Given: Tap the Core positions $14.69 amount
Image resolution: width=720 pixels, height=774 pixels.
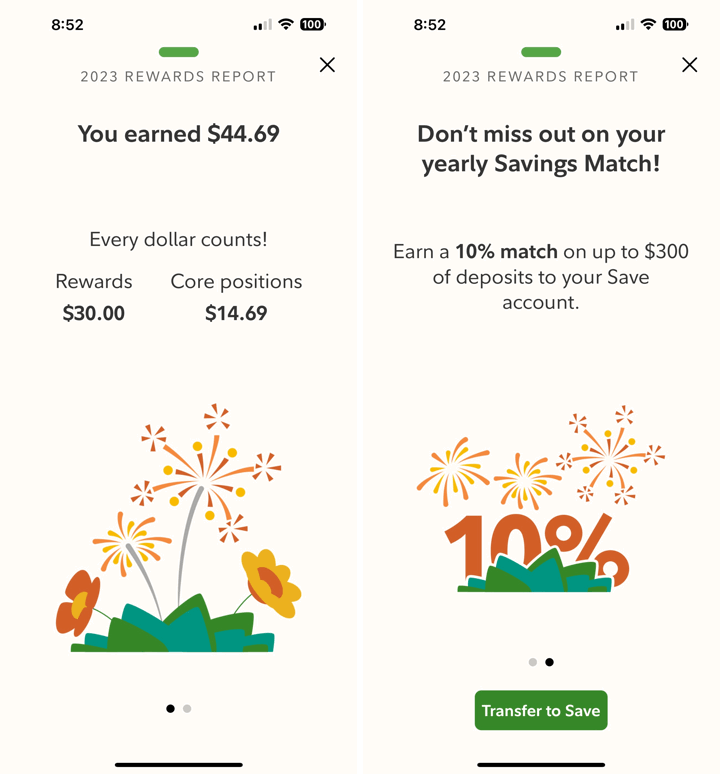Looking at the screenshot, I should 236,313.
